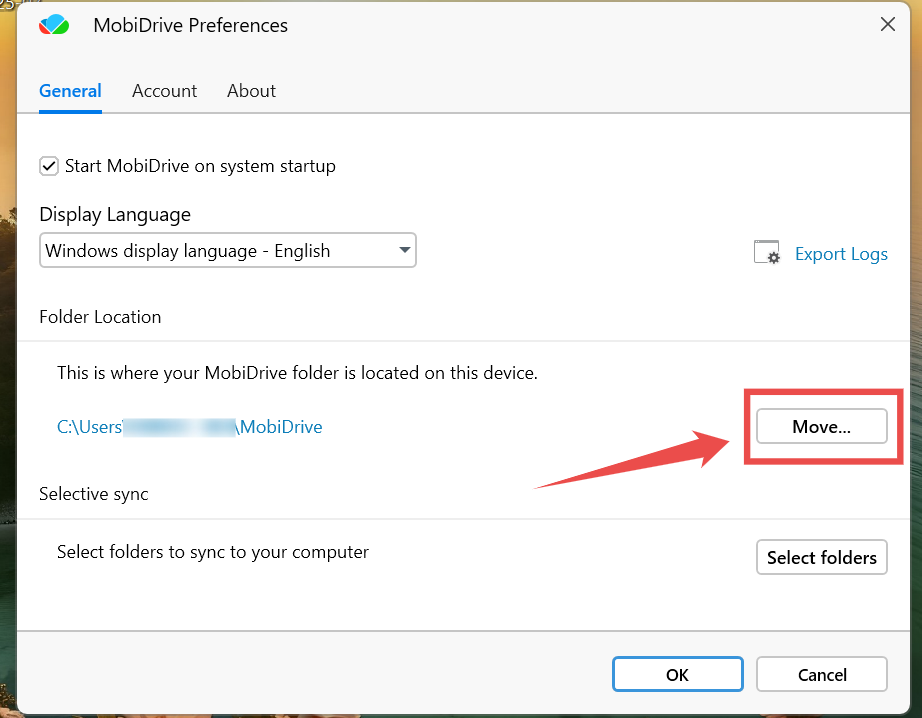
Task: Click the Display Language dropdown arrow
Action: click(404, 250)
